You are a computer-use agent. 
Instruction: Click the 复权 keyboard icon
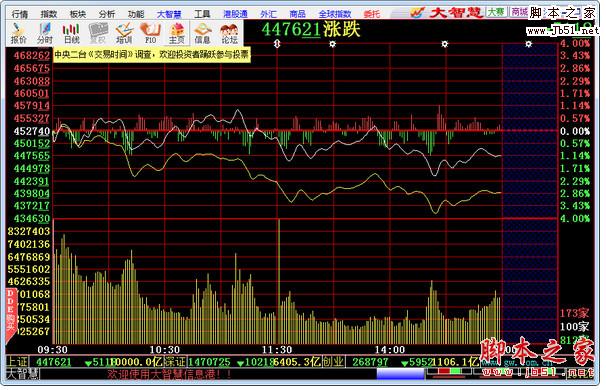pyautogui.click(x=98, y=33)
